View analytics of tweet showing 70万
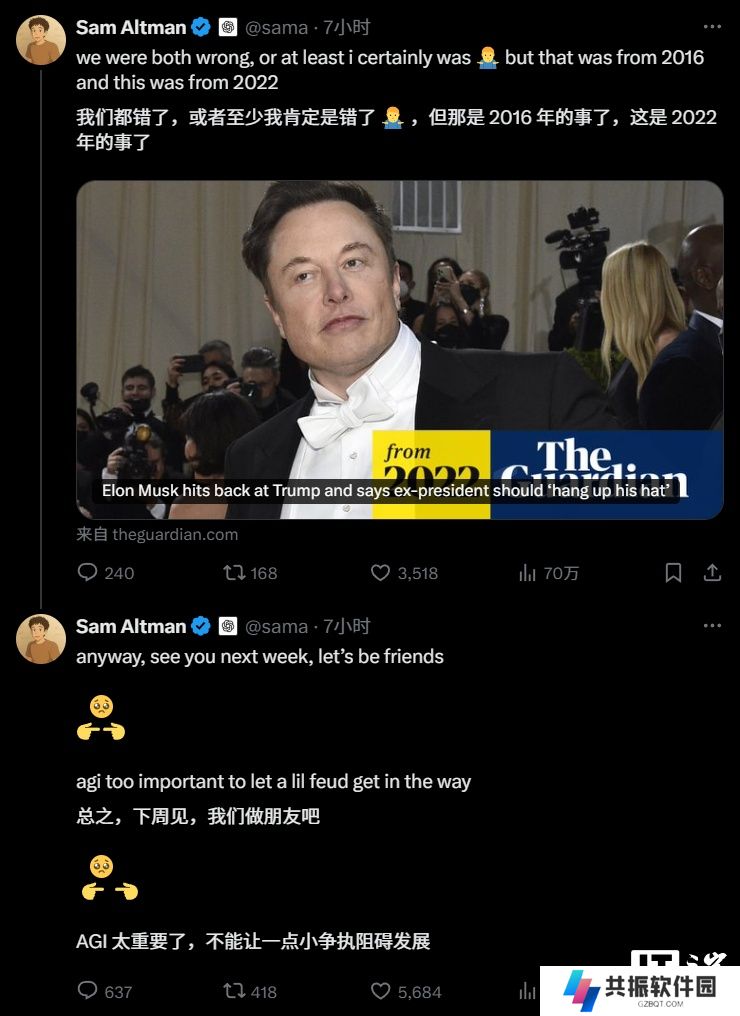This screenshot has height=1016, width=740. (x=548, y=573)
